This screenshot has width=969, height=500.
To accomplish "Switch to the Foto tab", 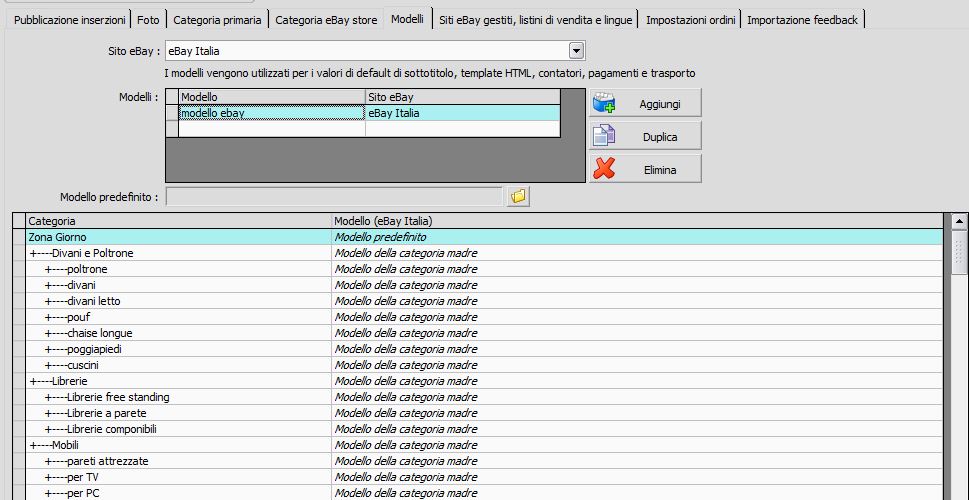I will [148, 20].
